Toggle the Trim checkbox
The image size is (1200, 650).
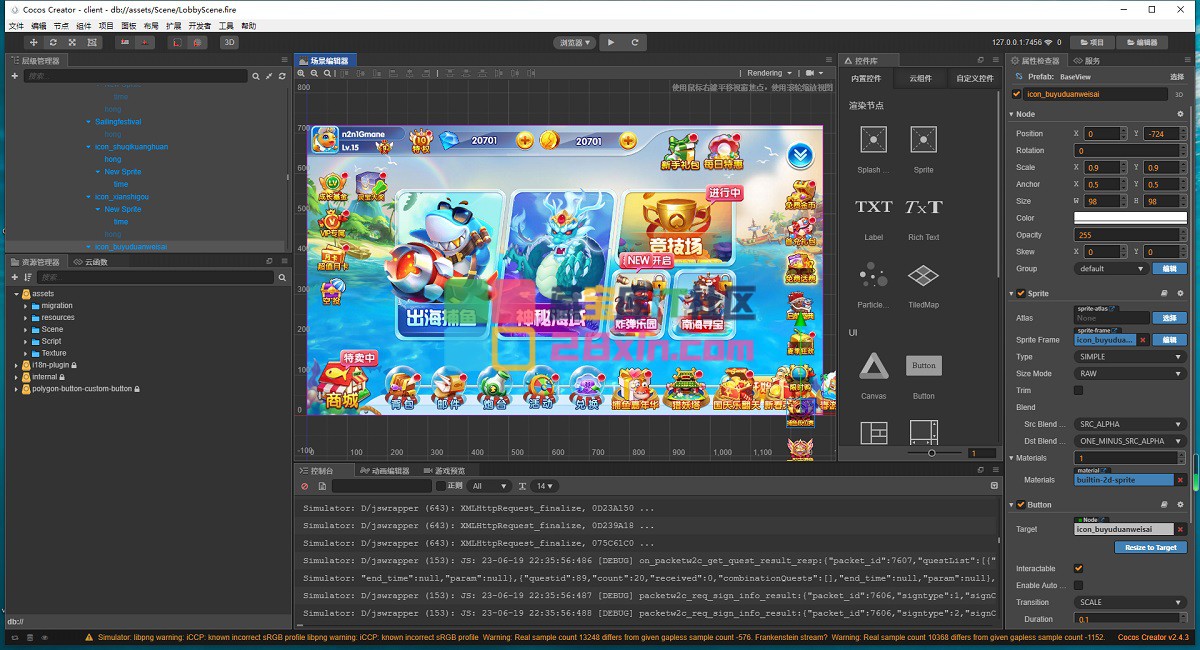pos(1078,390)
